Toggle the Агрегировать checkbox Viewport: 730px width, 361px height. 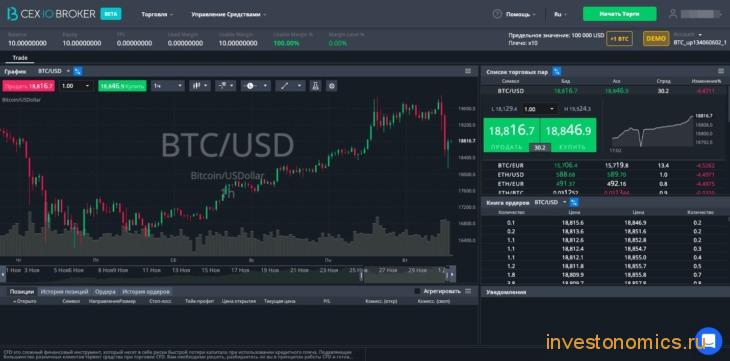tap(418, 291)
